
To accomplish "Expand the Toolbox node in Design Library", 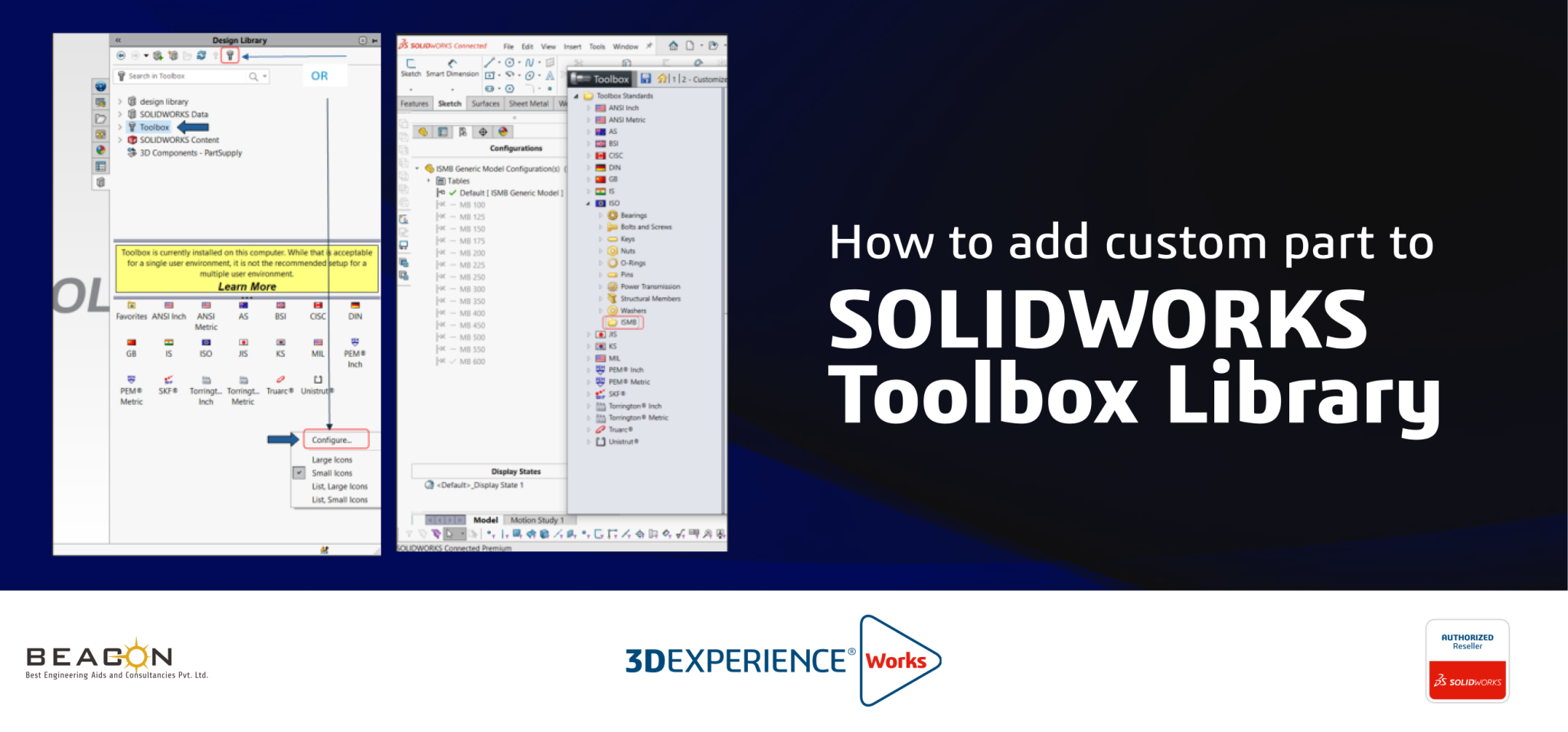I will (120, 127).
